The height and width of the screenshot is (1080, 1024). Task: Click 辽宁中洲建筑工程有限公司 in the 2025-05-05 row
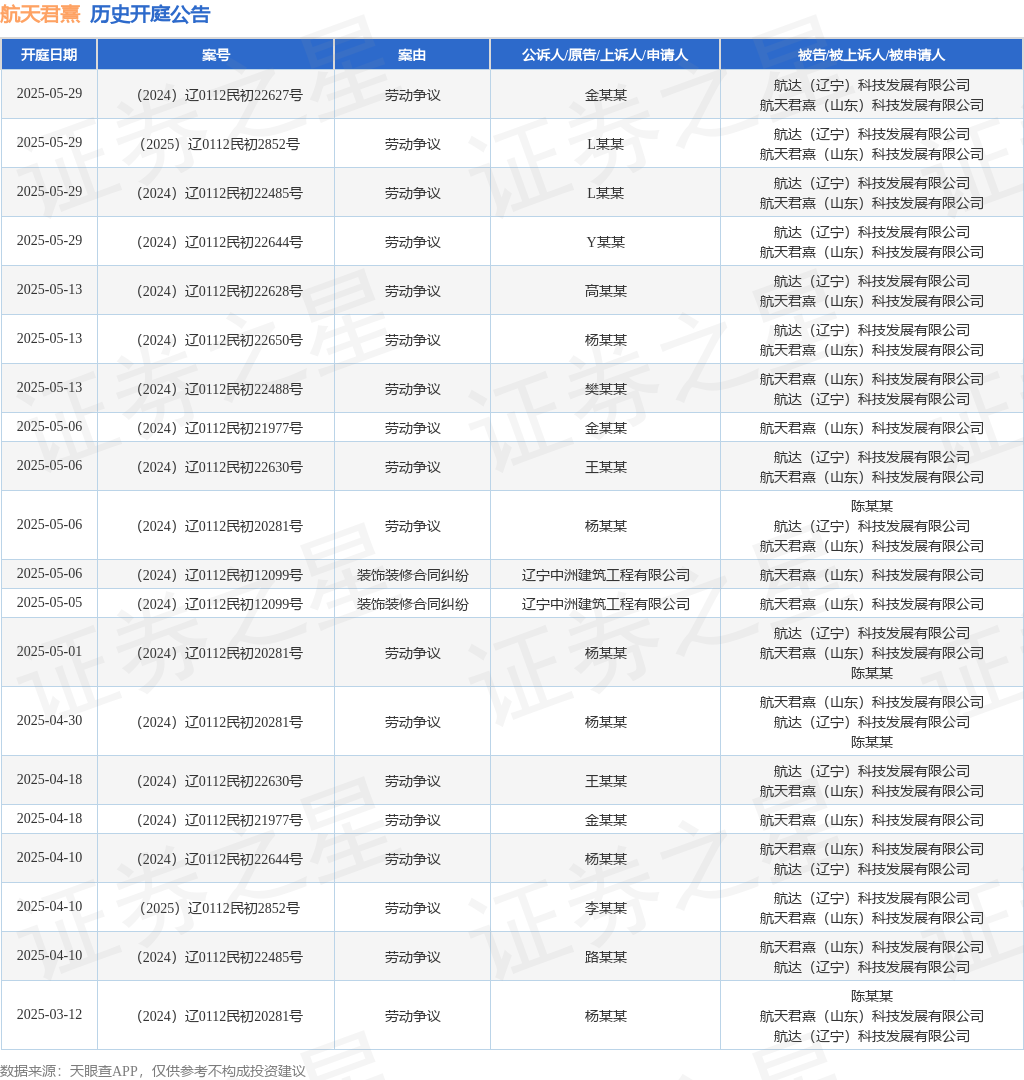tap(605, 604)
